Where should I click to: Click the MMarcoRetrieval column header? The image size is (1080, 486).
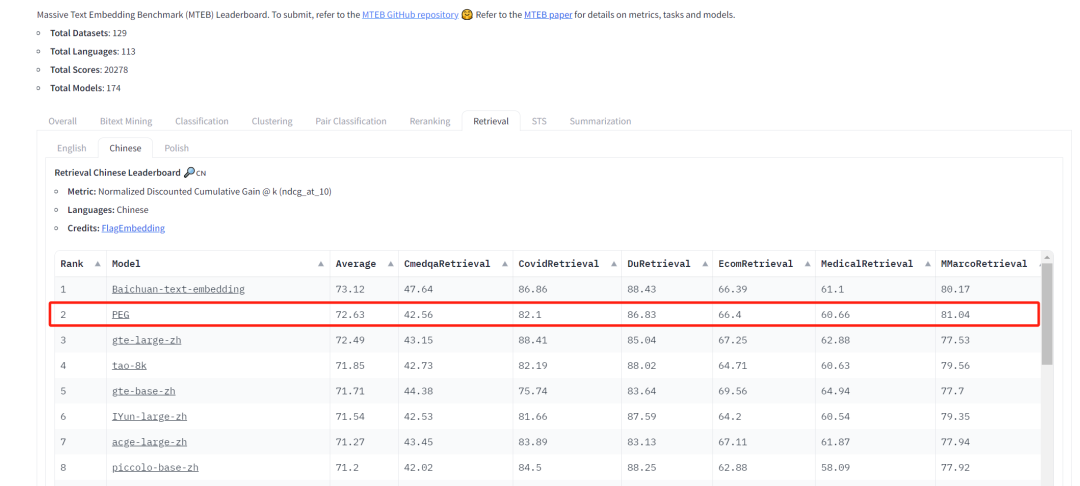[x=984, y=264]
